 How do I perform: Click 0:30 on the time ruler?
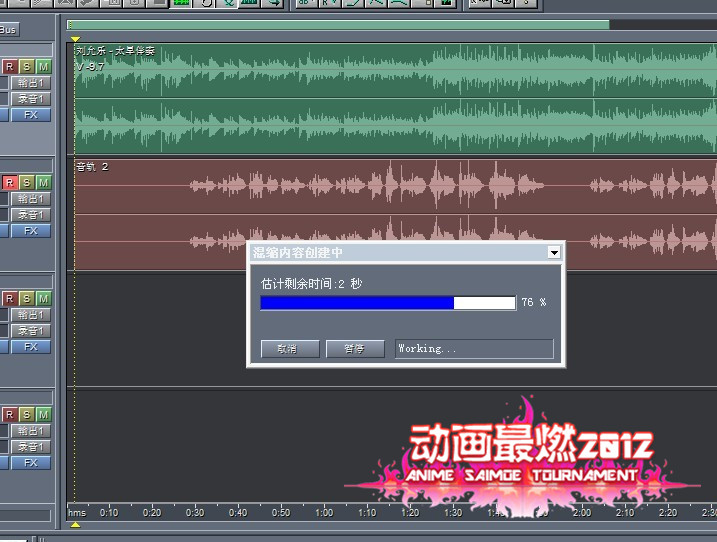click(x=195, y=513)
